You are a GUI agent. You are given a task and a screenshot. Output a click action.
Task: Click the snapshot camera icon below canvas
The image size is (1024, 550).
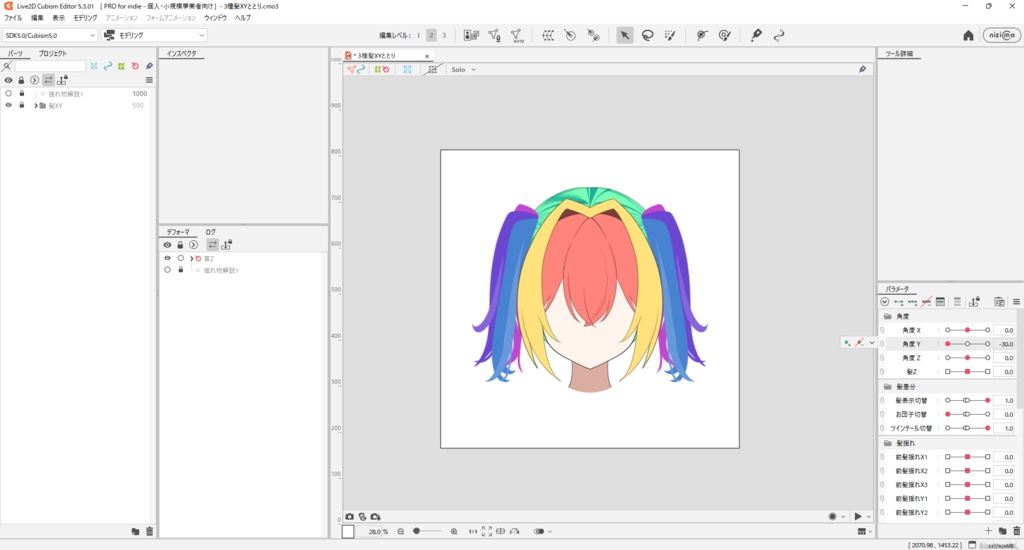pos(350,517)
